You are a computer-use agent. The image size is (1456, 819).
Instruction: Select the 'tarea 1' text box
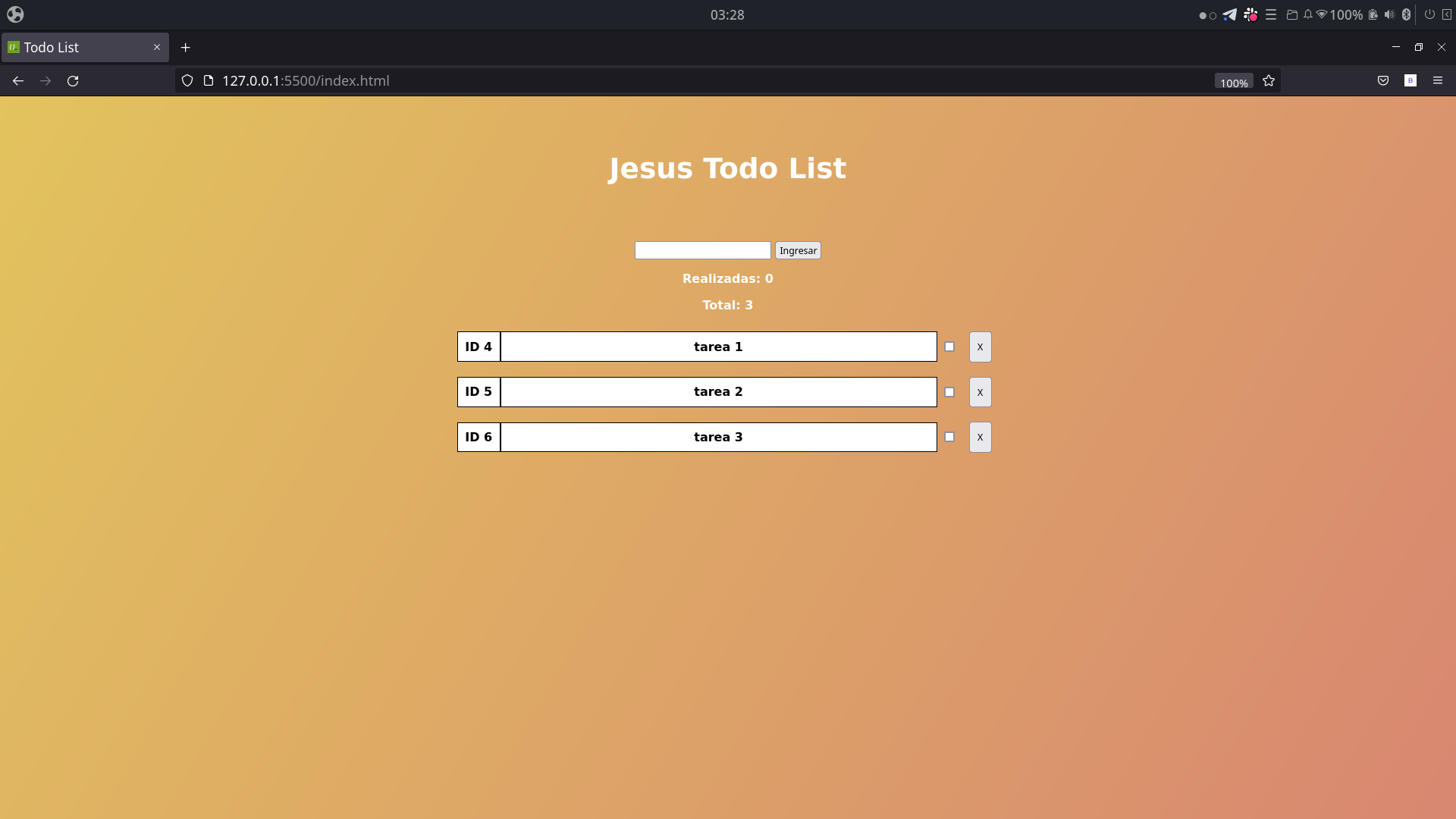[718, 347]
